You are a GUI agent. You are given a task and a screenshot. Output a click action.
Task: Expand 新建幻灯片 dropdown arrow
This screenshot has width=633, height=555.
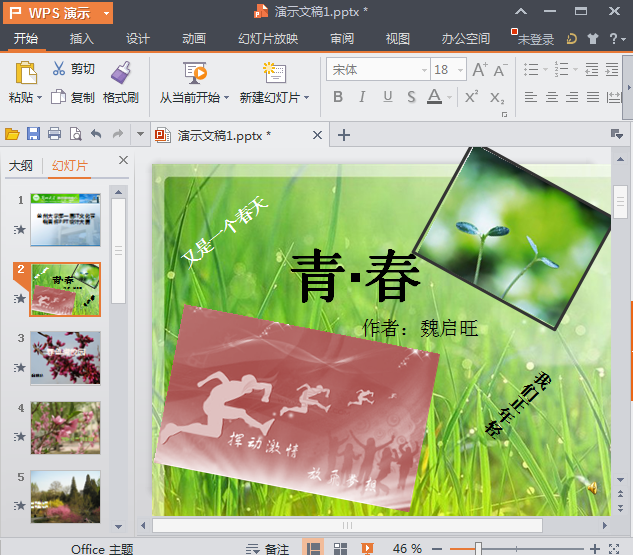tap(306, 97)
